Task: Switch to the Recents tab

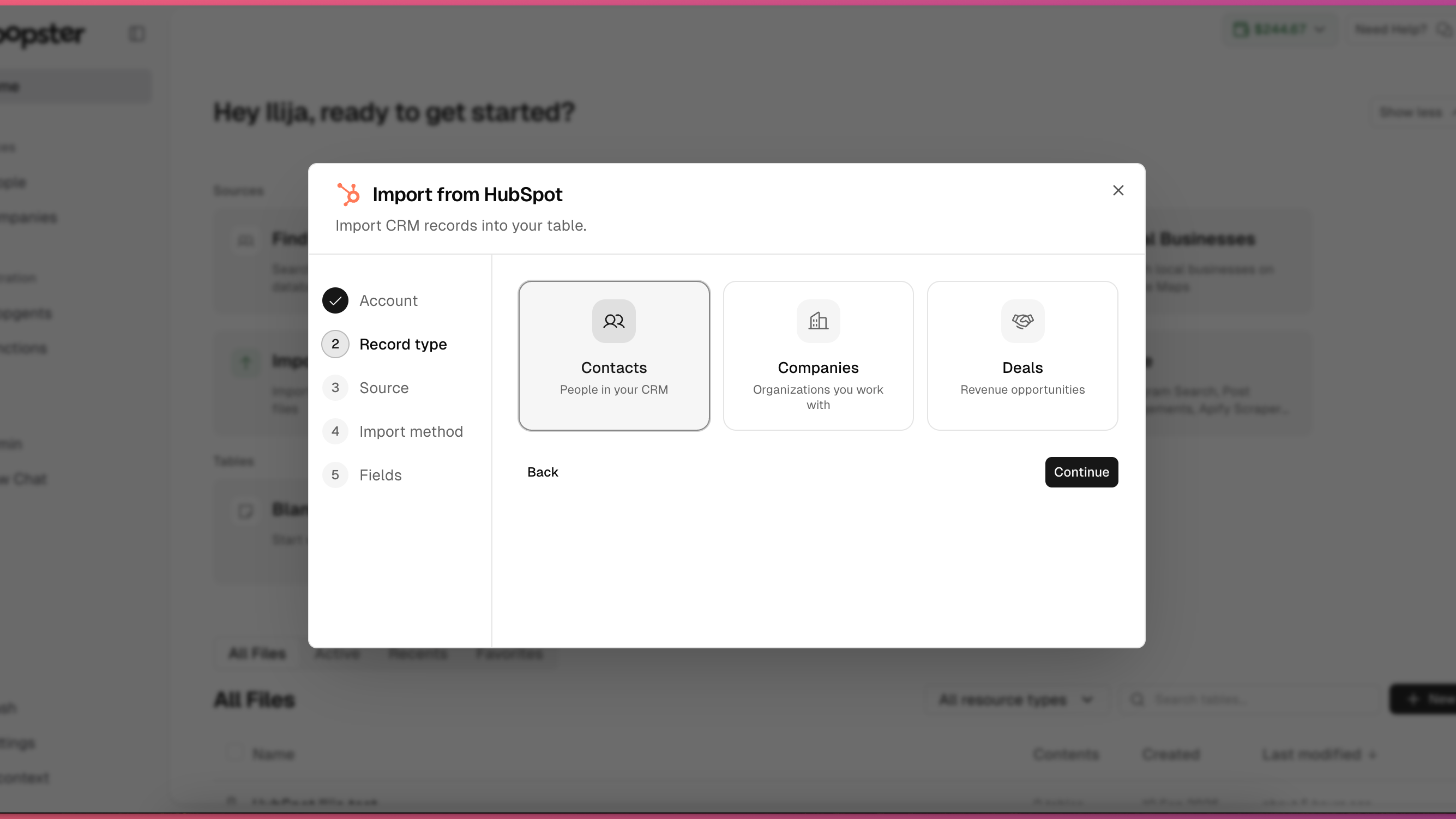Action: click(418, 653)
